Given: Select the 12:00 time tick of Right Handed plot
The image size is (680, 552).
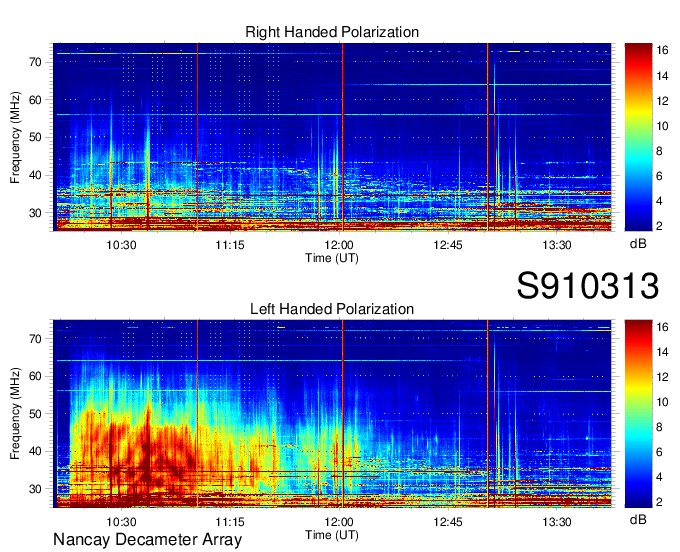Looking at the screenshot, I should pyautogui.click(x=339, y=245).
